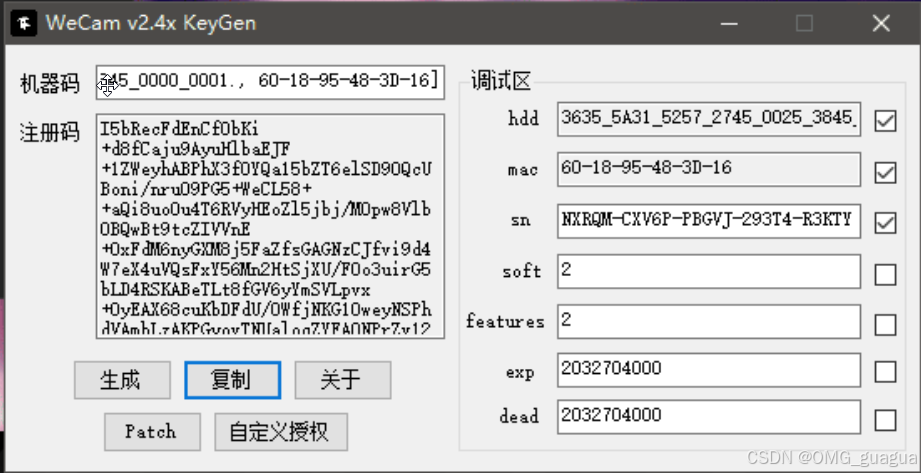Image resolution: width=921 pixels, height=473 pixels.
Task: Click the sn serial number field
Action: point(709,220)
